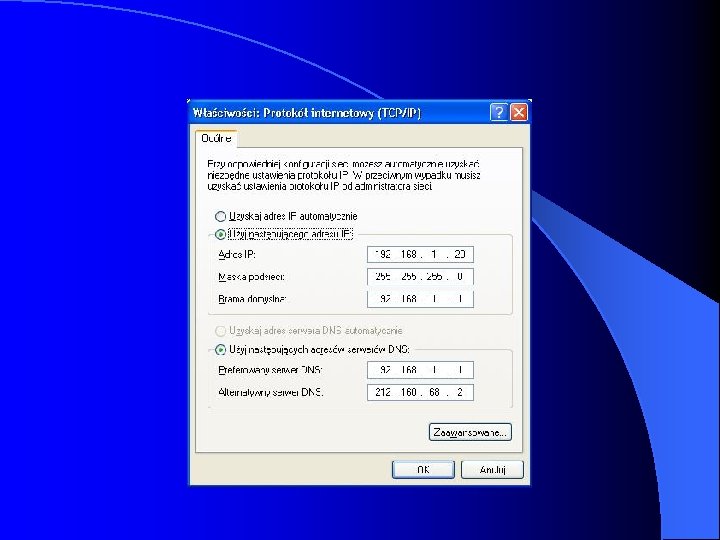This screenshot has width=720, height=540.
Task: Click the Maska podsieci input field
Action: [420, 276]
